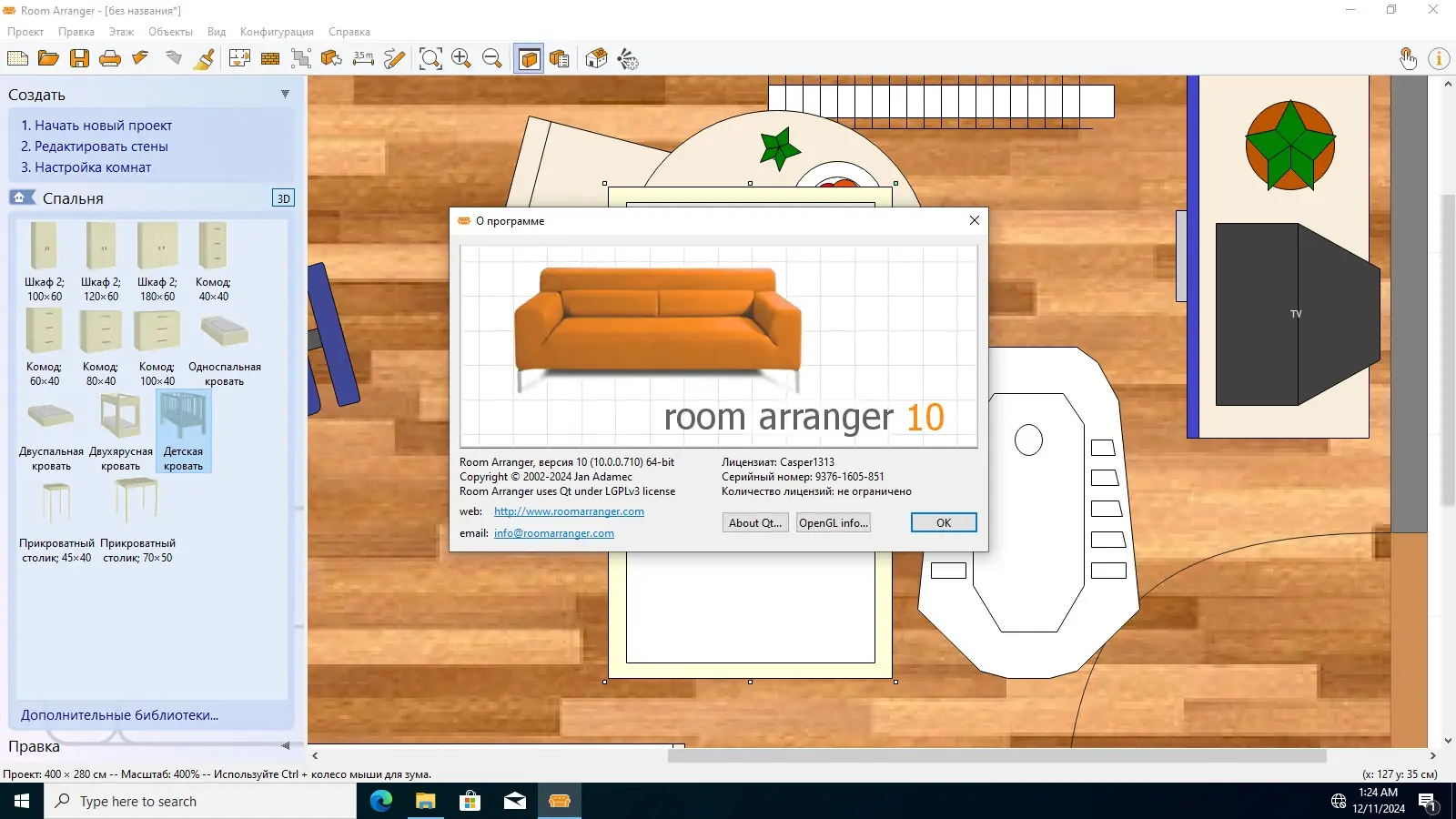Expand the Правка panel arrow
This screenshot has width=1456, height=819.
click(x=285, y=746)
